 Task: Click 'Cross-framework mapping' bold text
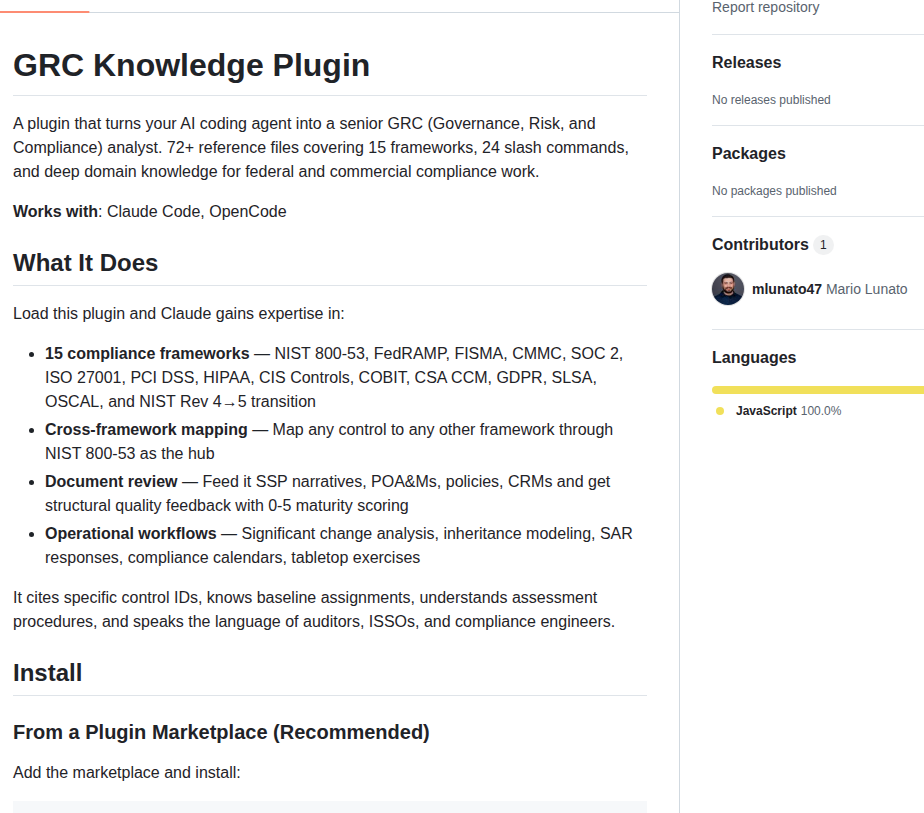(146, 429)
